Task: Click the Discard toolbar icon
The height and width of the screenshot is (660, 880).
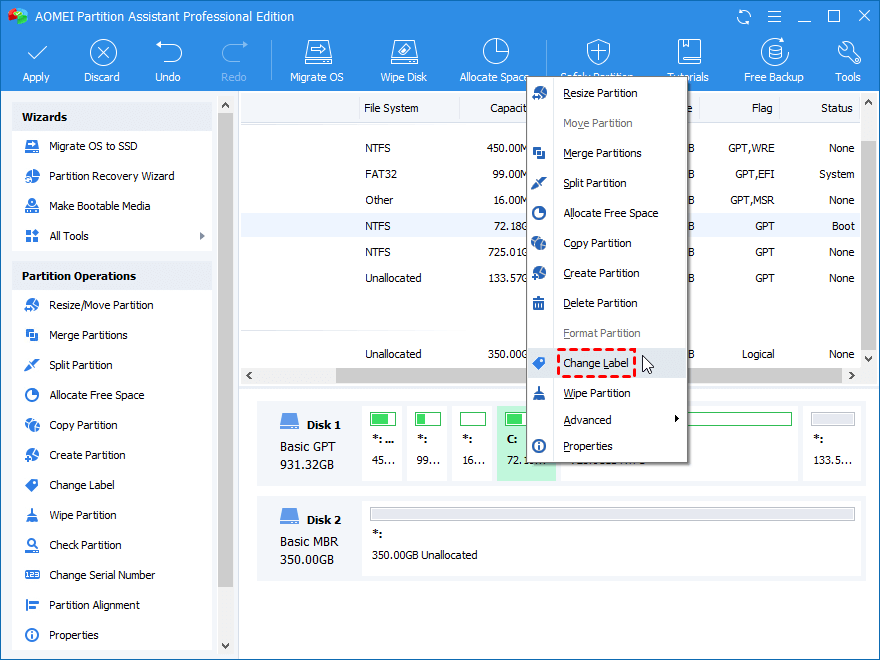Action: tap(103, 53)
